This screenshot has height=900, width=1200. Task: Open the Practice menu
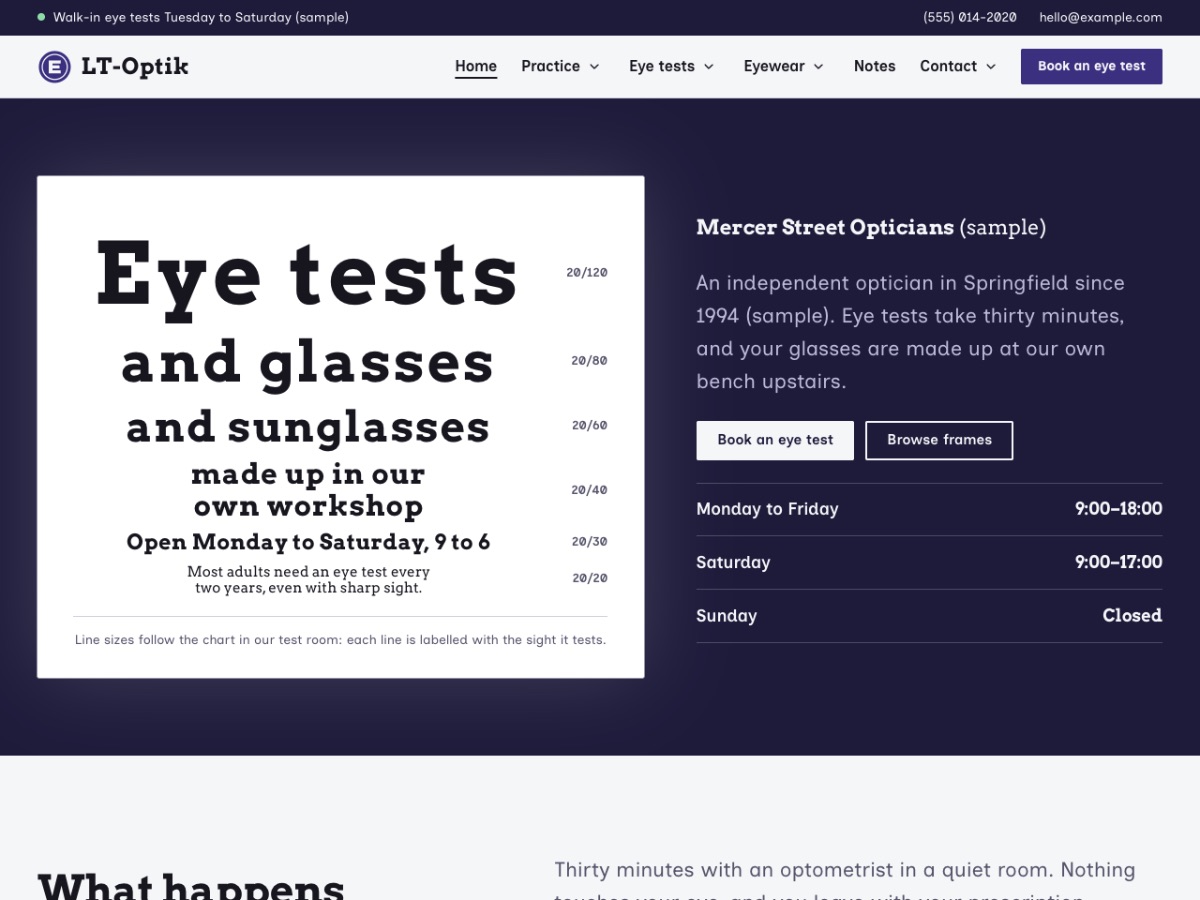point(550,66)
